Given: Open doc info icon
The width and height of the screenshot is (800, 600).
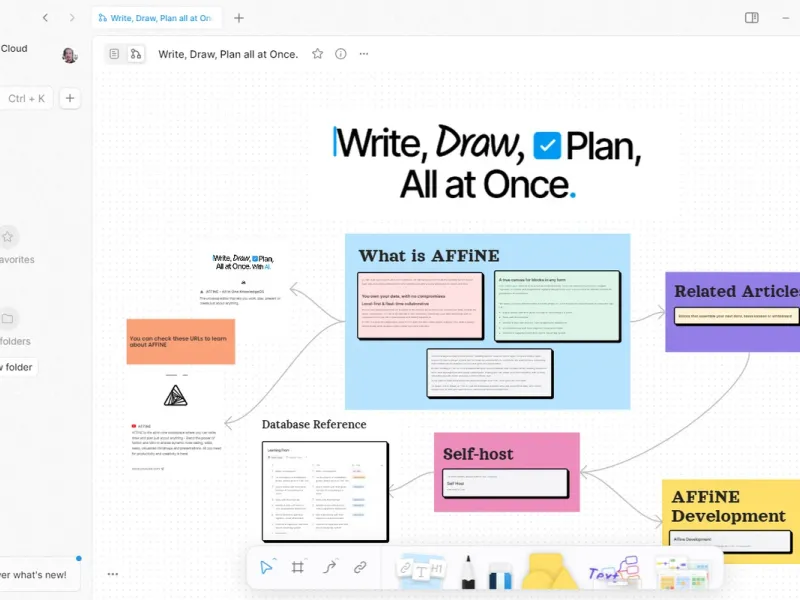Looking at the screenshot, I should pos(341,54).
